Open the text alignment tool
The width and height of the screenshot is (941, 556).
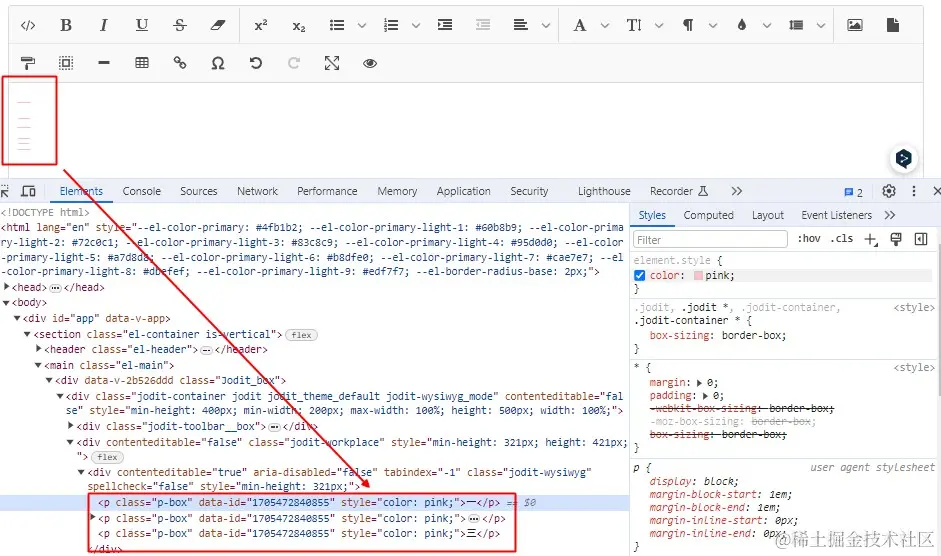click(x=520, y=25)
